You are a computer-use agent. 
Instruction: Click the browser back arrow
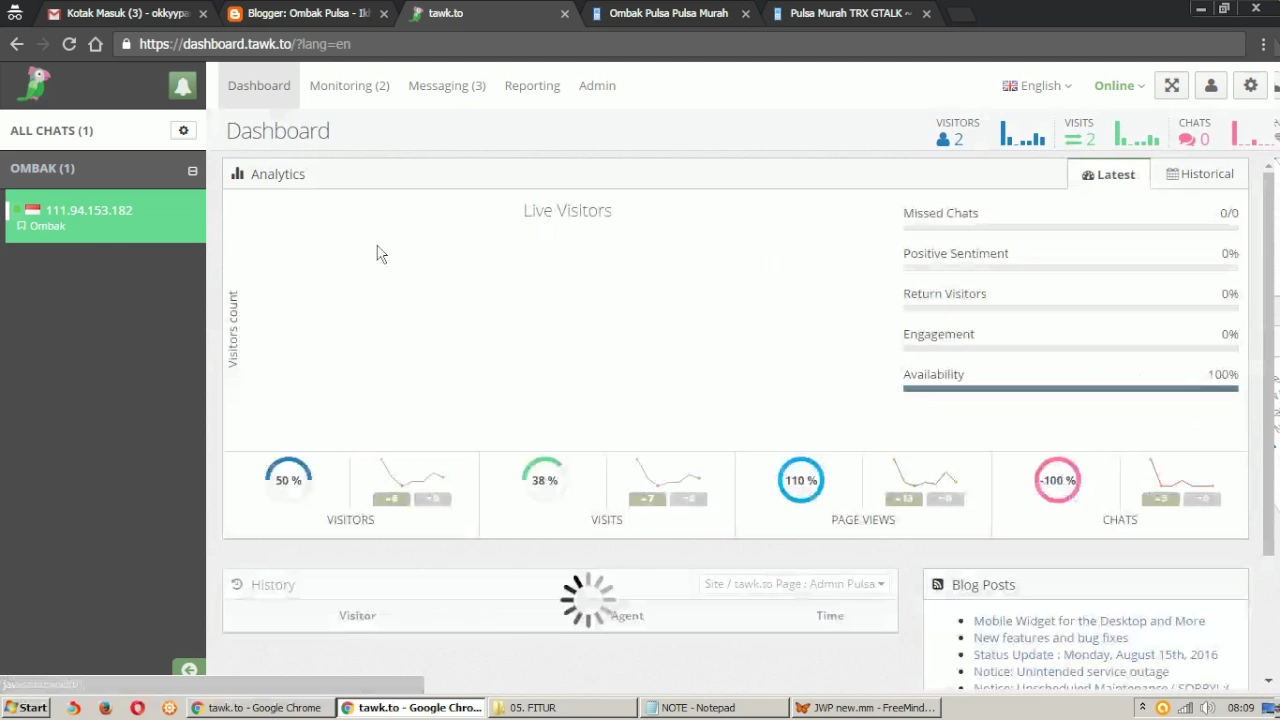coord(17,44)
